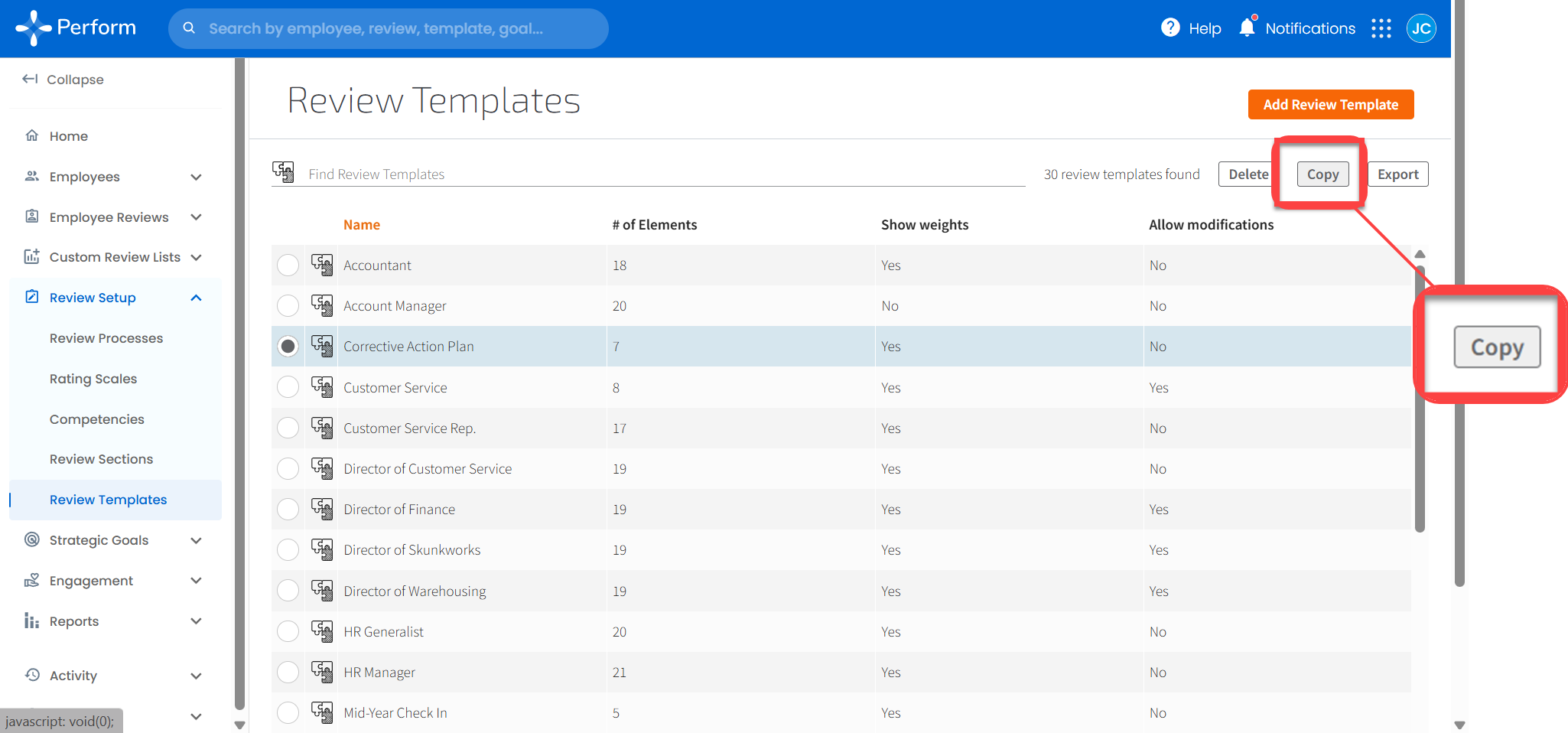Click the Employee Reviews badge icon
Screen dimensions: 1568x733
(32, 217)
